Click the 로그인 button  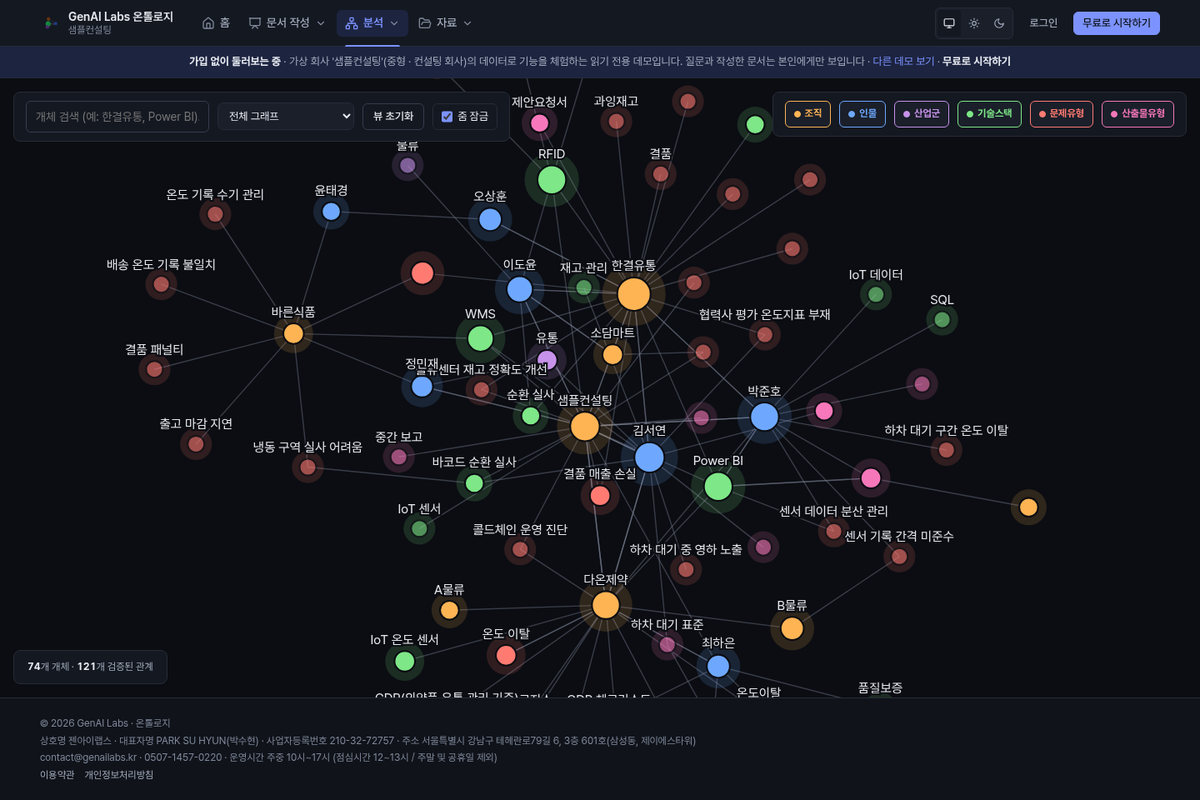click(x=1043, y=23)
